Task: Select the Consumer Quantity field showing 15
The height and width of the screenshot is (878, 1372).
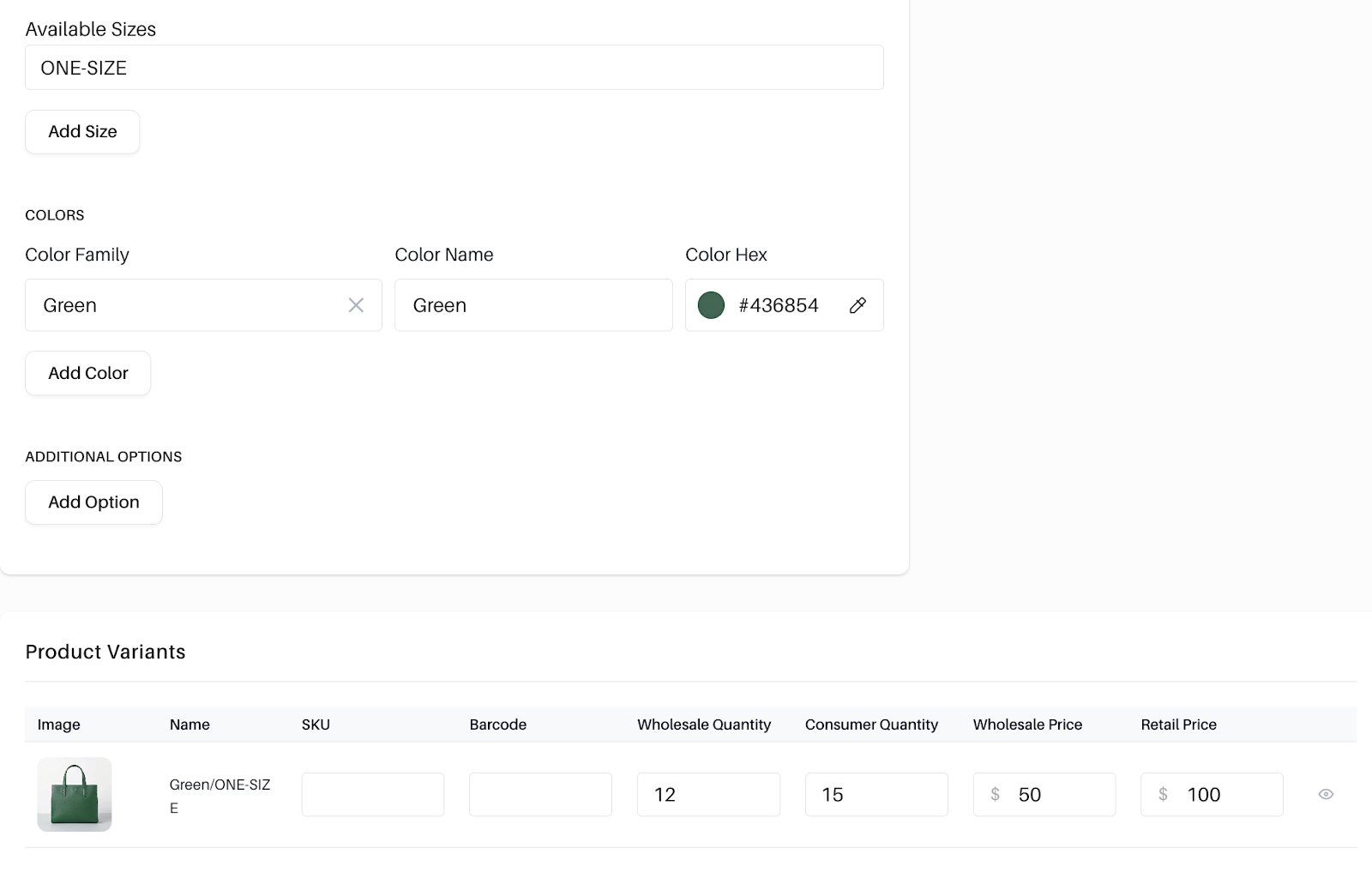Action: point(876,795)
